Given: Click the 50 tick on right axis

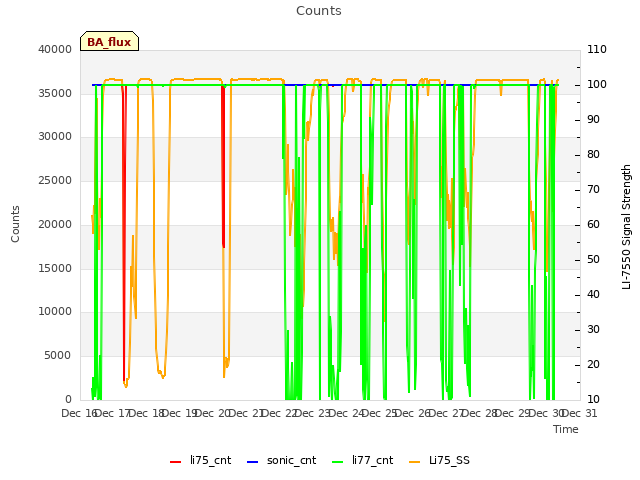Looking at the screenshot, I should (x=593, y=260).
